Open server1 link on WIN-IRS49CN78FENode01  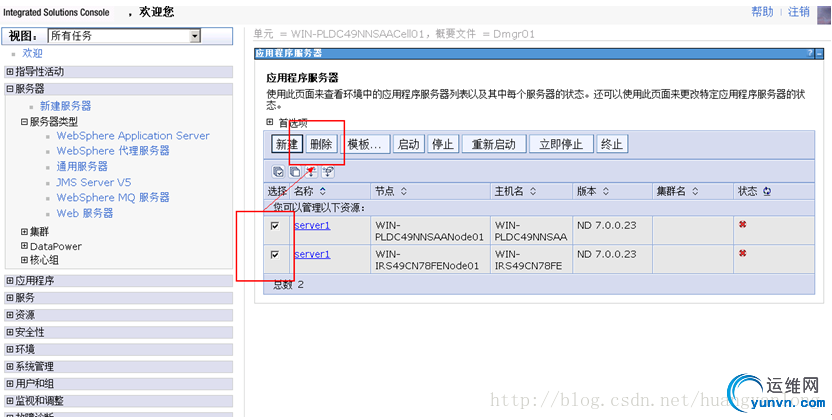point(312,255)
